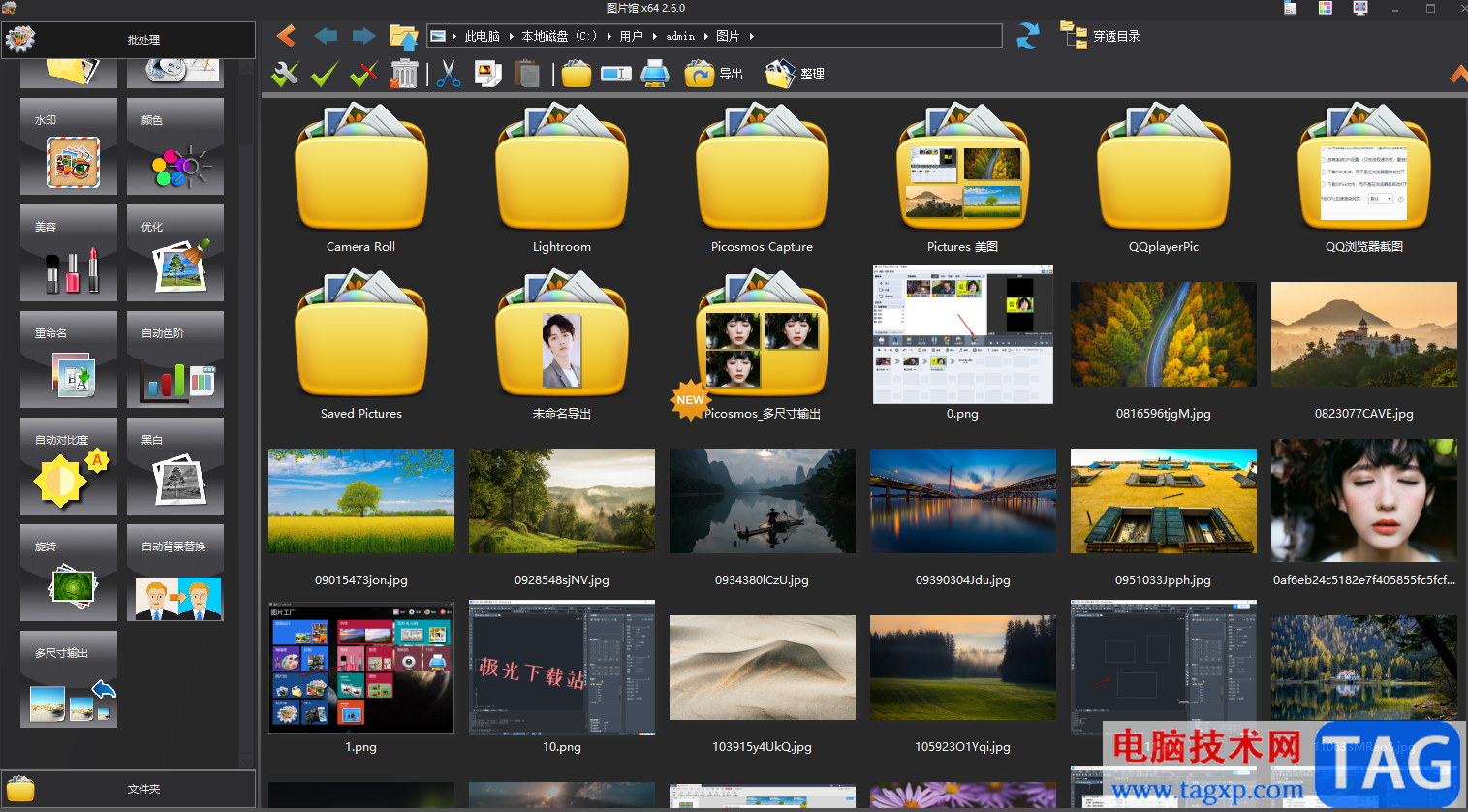Expand the arrow after 本地磁盘 (C:)
The height and width of the screenshot is (812, 1468).
(x=609, y=36)
